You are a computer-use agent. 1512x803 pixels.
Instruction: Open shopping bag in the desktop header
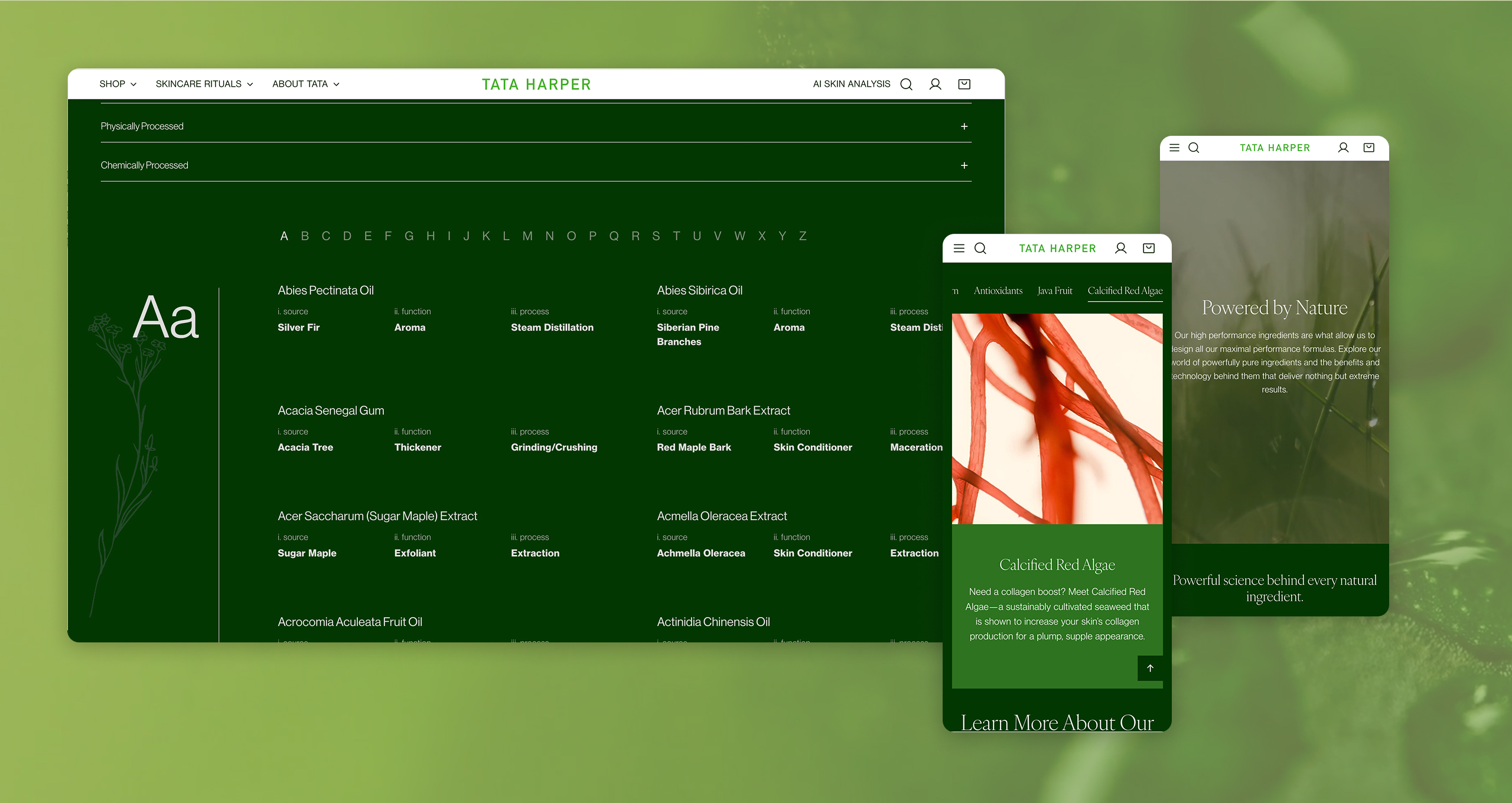(964, 84)
